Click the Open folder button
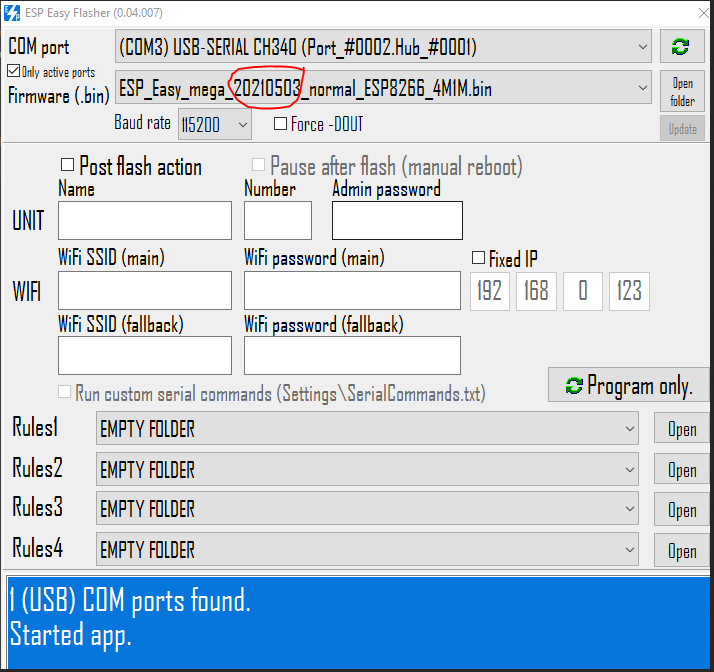This screenshot has height=672, width=714. click(x=682, y=92)
